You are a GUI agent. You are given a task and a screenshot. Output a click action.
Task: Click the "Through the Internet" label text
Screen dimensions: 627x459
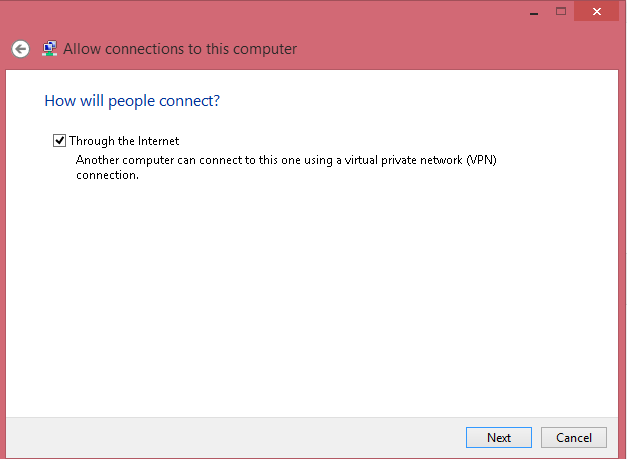pos(124,141)
